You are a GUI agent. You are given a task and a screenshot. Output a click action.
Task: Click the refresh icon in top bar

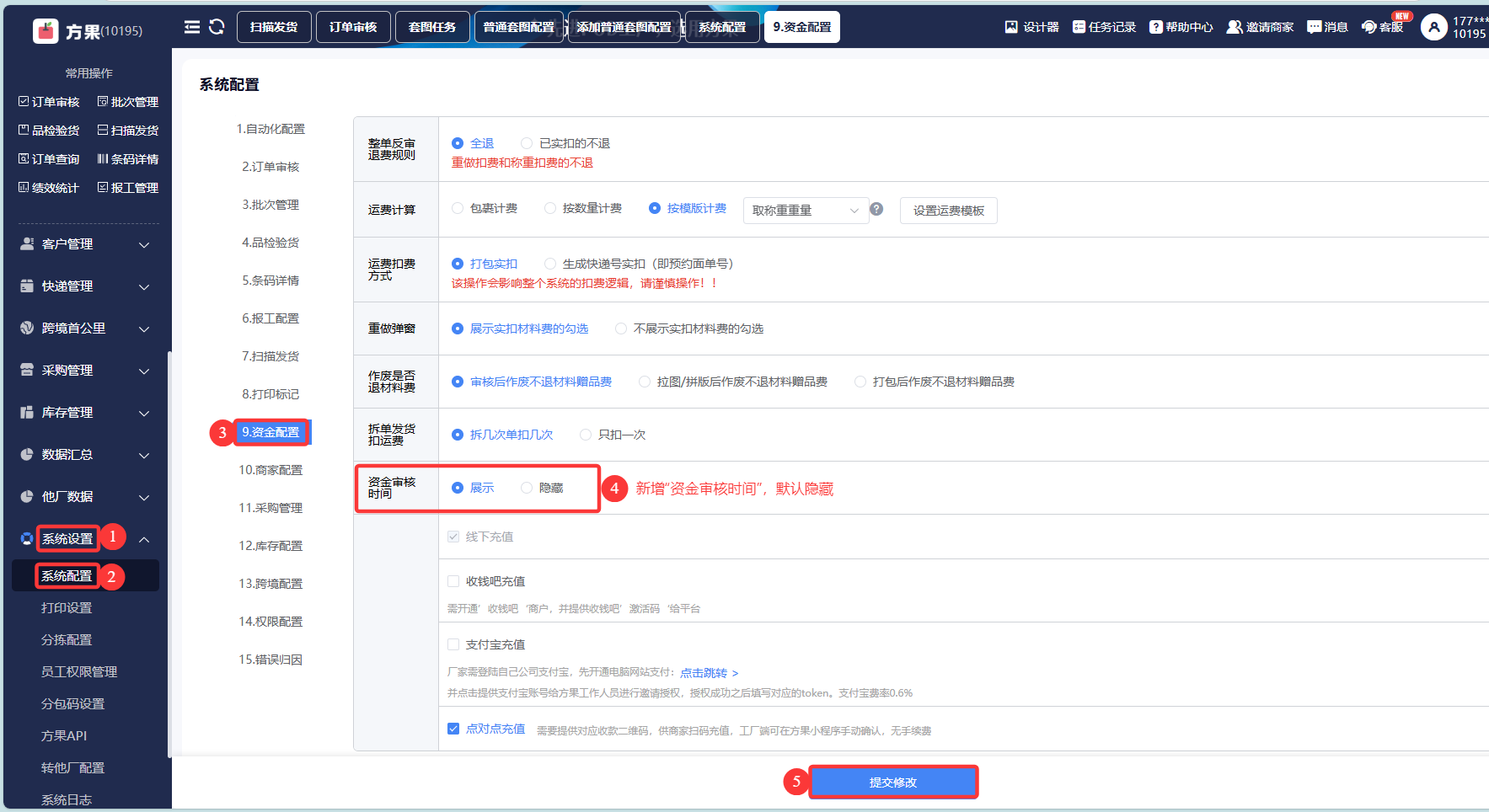click(x=217, y=27)
